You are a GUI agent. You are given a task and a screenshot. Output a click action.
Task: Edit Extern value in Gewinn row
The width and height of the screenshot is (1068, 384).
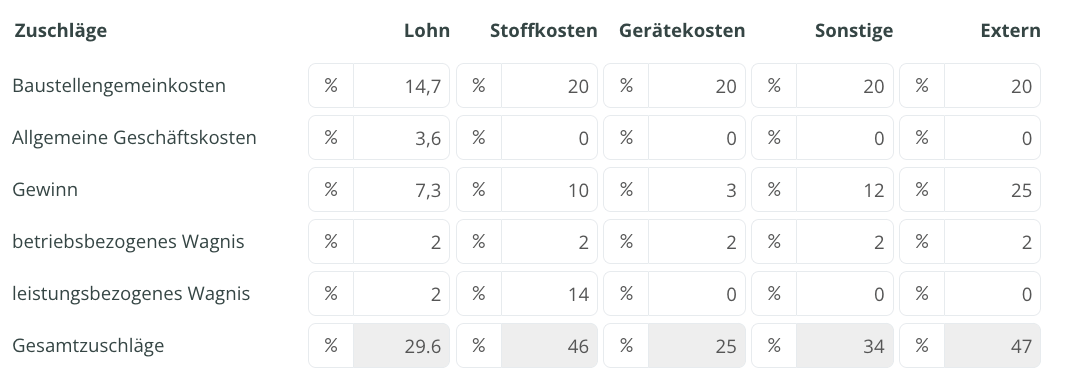point(992,190)
